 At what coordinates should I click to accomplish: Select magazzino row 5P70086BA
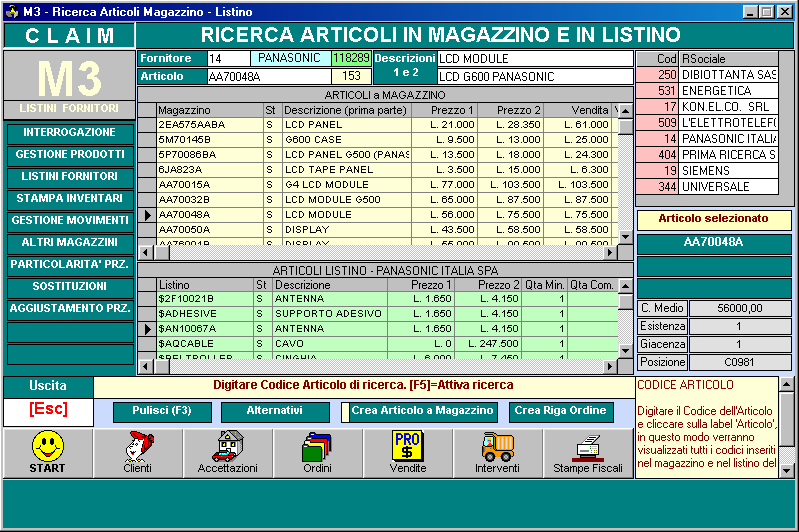[x=378, y=154]
